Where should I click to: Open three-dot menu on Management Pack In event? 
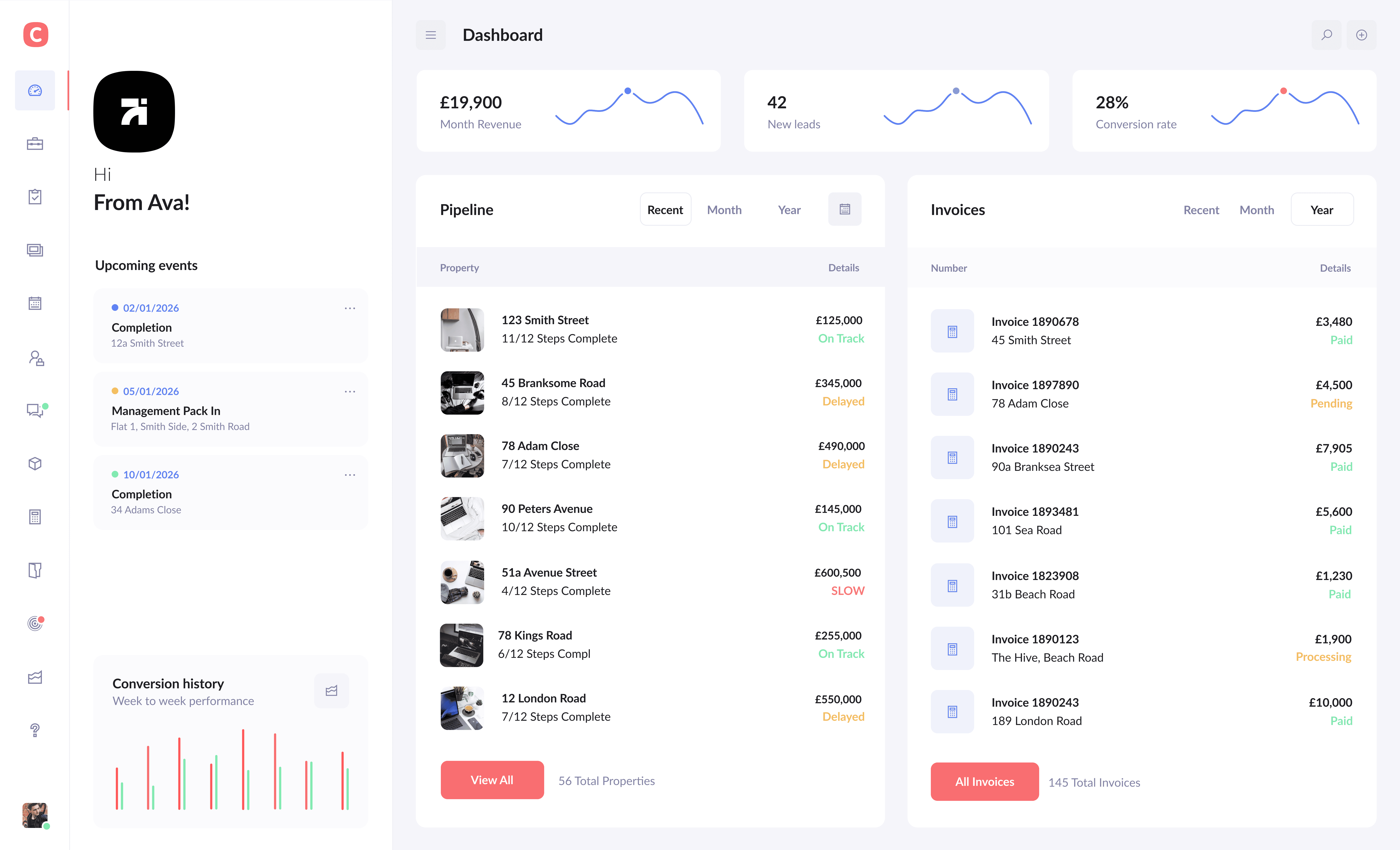(x=350, y=391)
